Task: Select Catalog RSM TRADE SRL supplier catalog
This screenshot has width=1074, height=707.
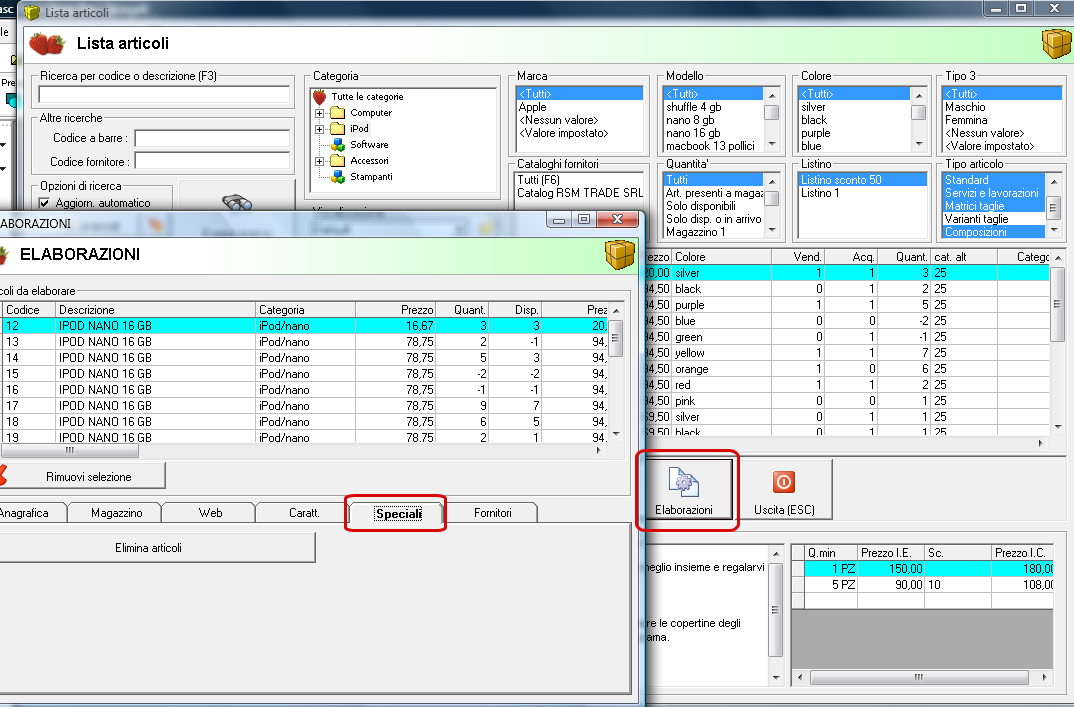Action: [579, 193]
